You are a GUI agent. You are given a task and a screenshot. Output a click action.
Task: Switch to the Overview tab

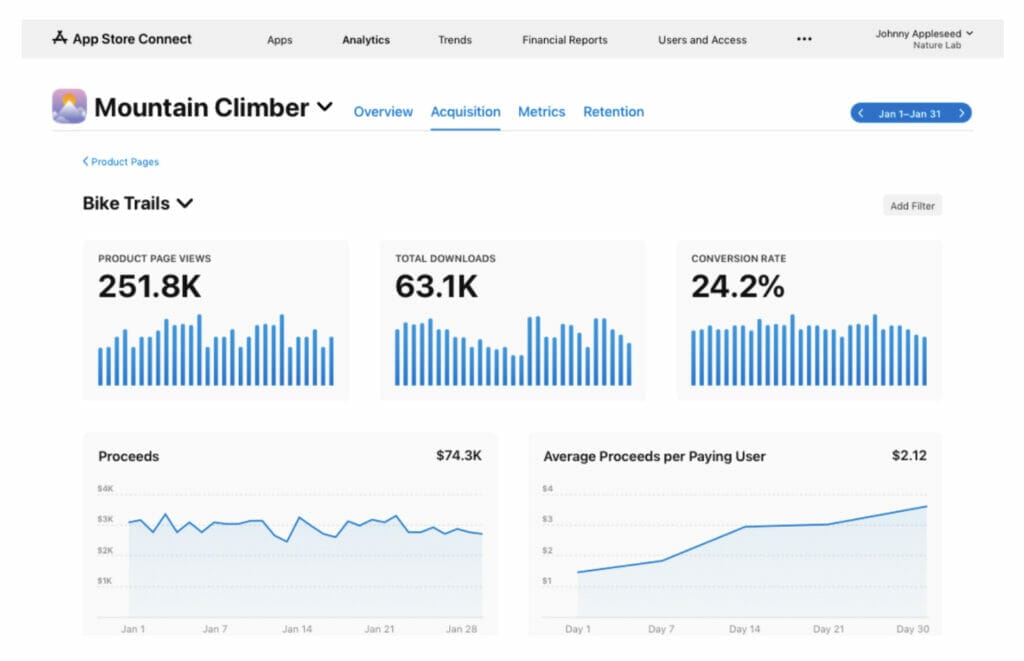point(383,112)
